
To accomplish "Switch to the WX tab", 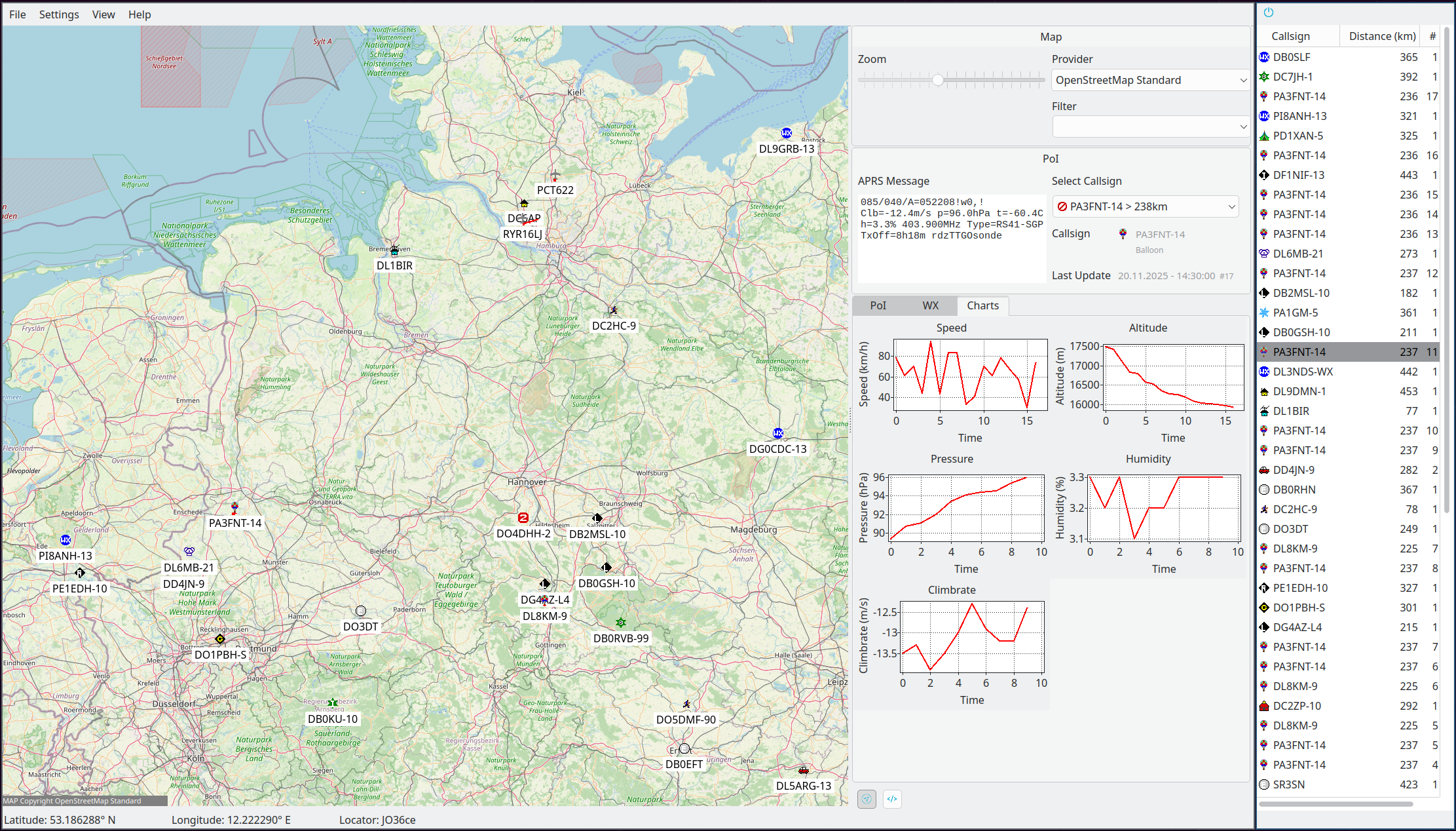I will (930, 305).
